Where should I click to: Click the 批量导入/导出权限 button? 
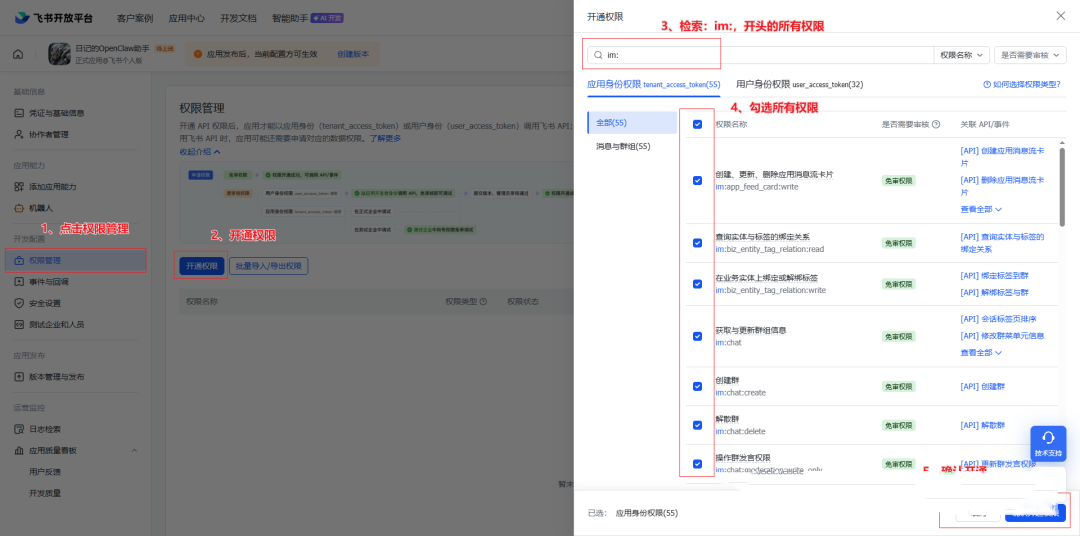pos(269,266)
